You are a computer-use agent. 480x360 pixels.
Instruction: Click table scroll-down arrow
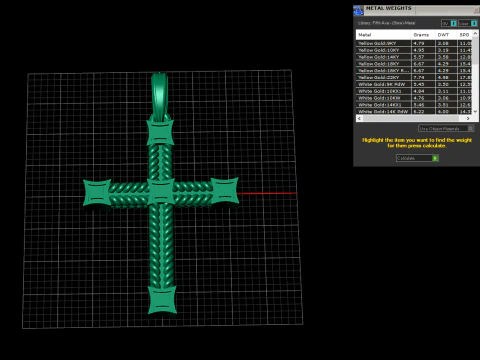(x=476, y=111)
